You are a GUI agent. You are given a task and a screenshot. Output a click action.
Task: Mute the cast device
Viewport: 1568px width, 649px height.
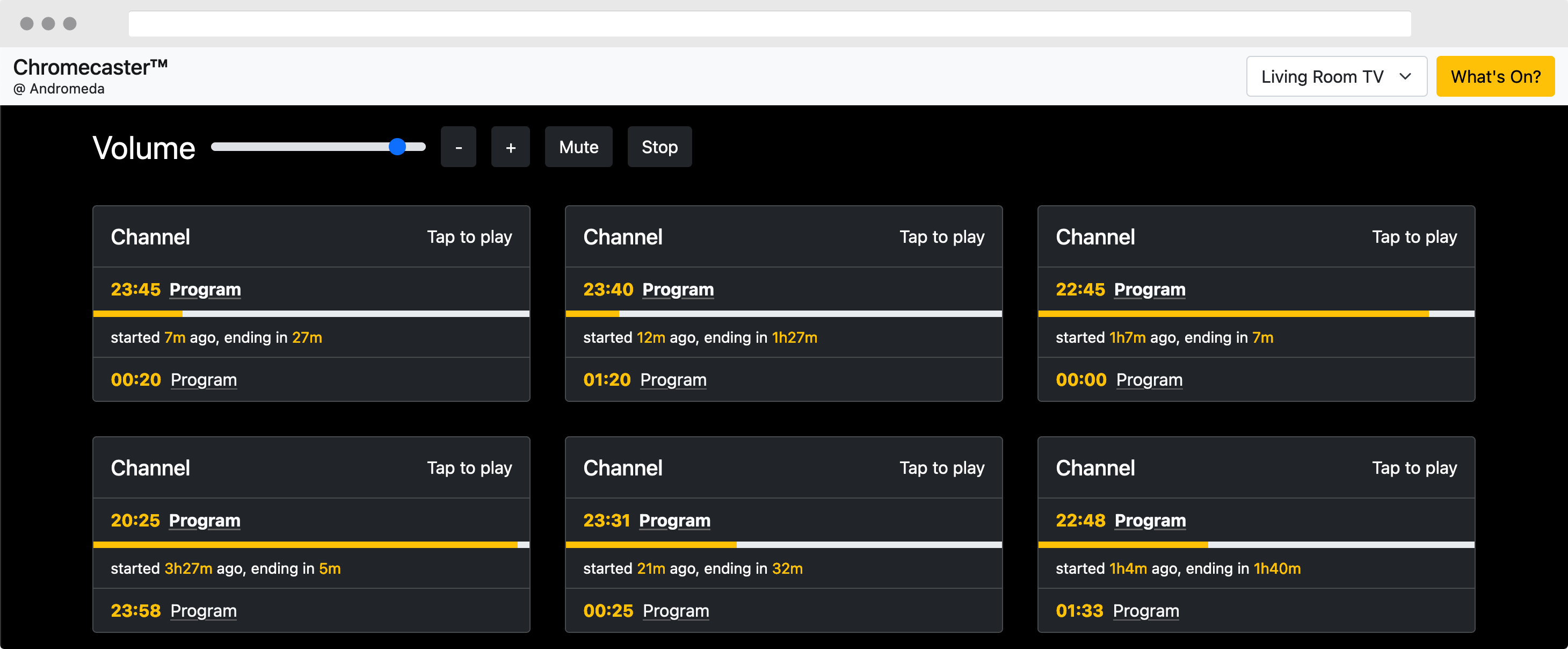pos(578,147)
